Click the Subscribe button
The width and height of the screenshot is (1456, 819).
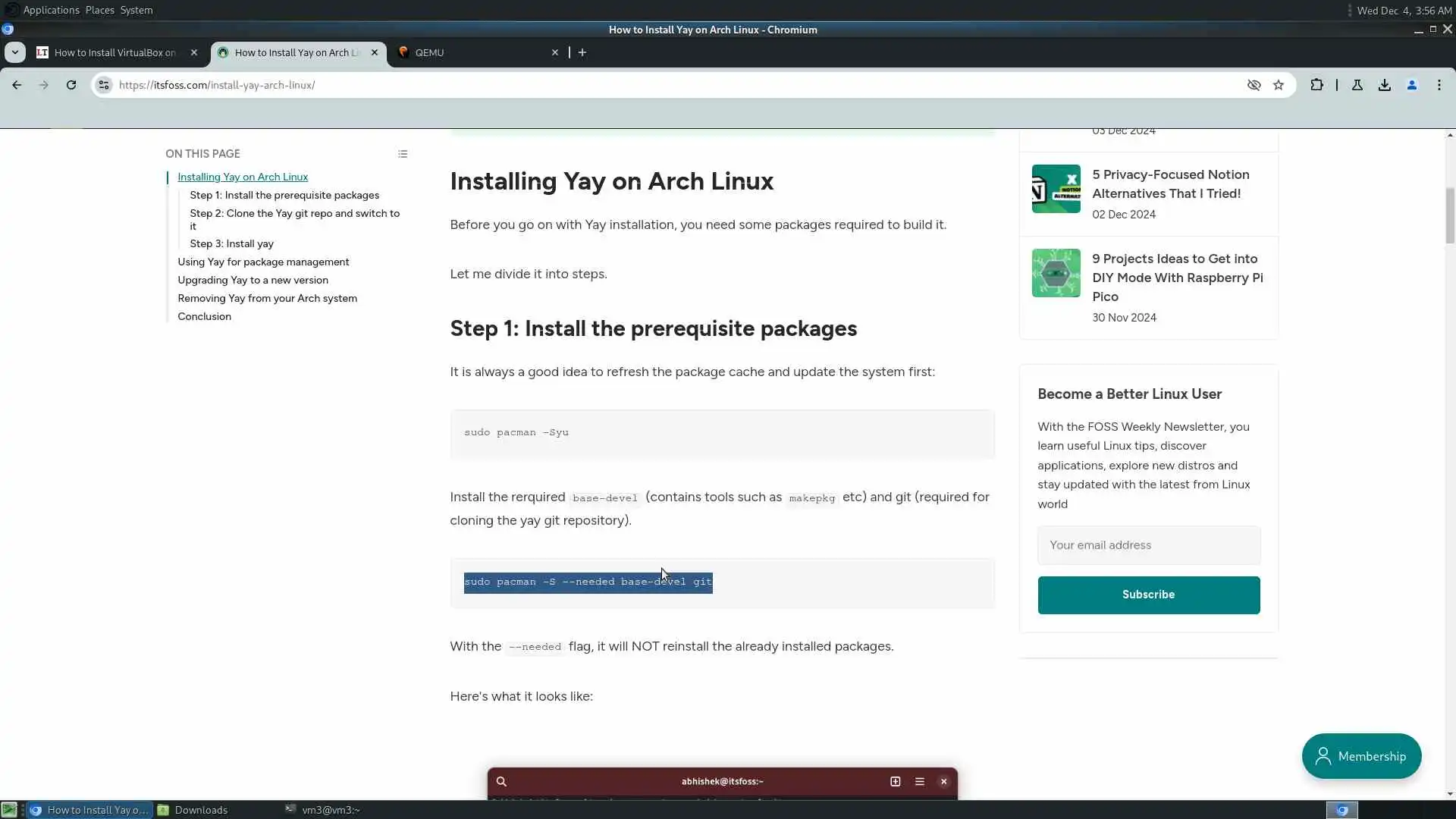pyautogui.click(x=1148, y=595)
